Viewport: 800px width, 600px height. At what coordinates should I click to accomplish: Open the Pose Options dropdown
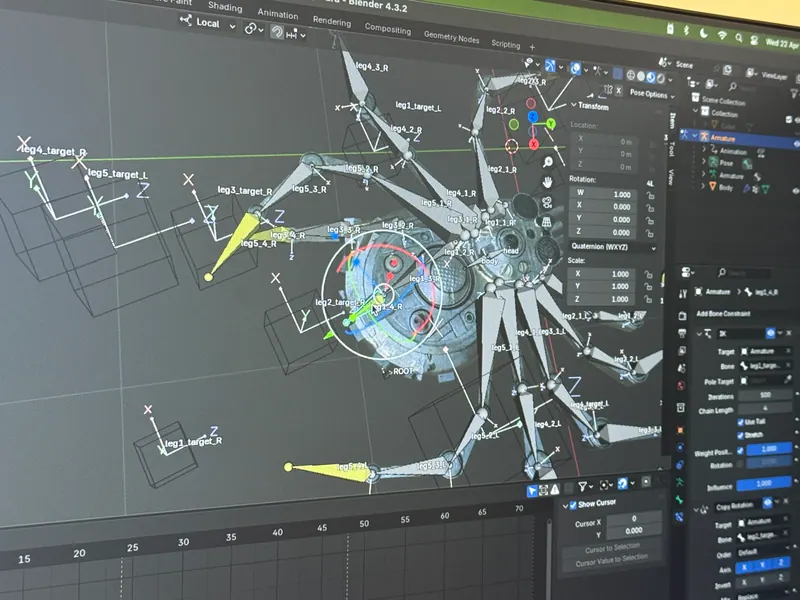click(652, 94)
